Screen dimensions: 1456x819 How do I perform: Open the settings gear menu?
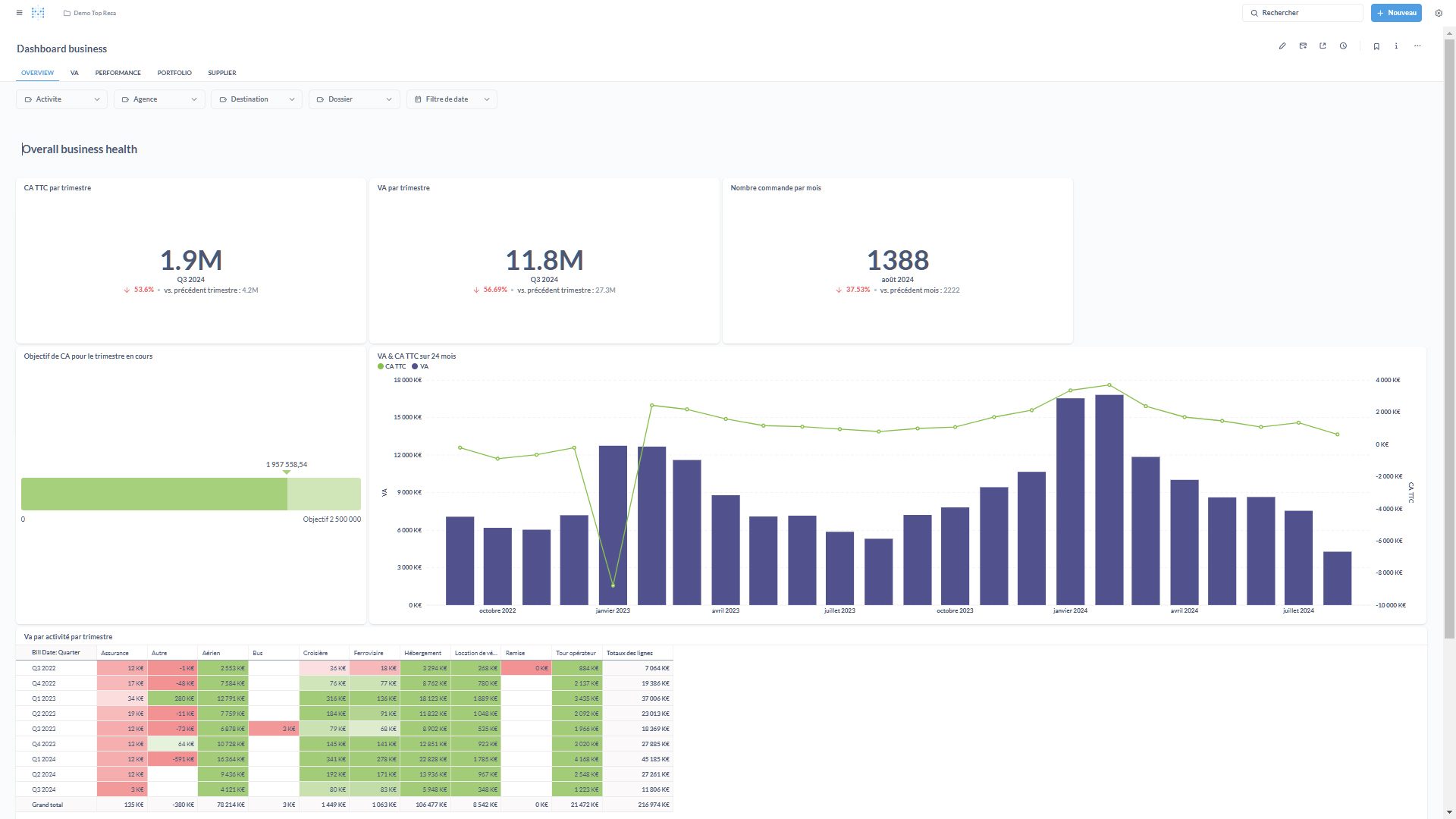[1439, 13]
